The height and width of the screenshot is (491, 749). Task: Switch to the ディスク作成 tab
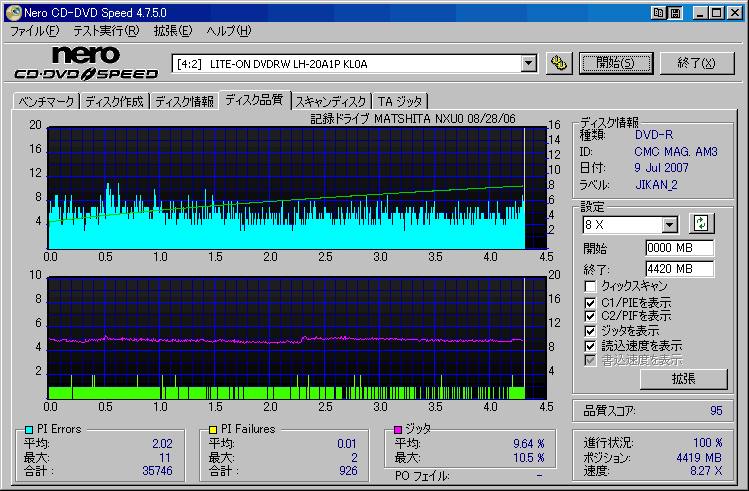[x=115, y=102]
